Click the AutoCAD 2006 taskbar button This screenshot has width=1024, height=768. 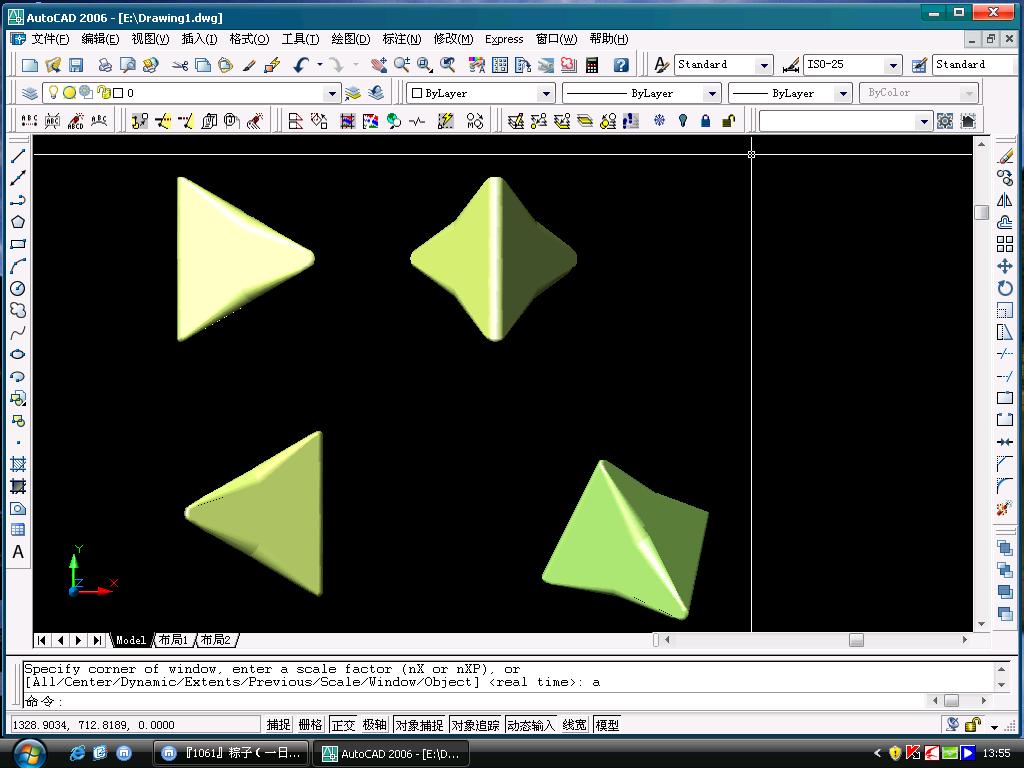[x=391, y=754]
